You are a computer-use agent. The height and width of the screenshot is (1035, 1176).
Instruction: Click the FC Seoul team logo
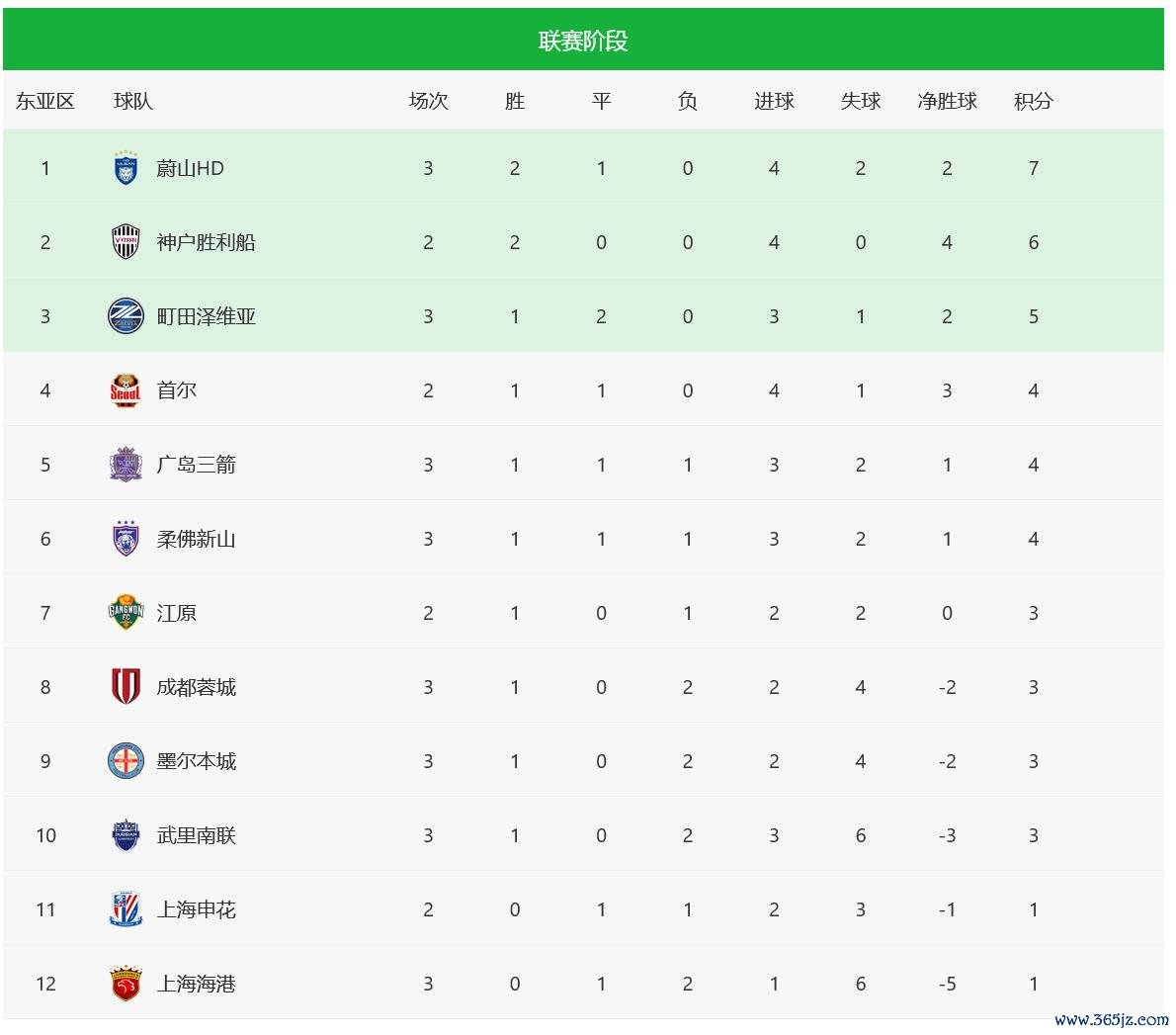[126, 390]
